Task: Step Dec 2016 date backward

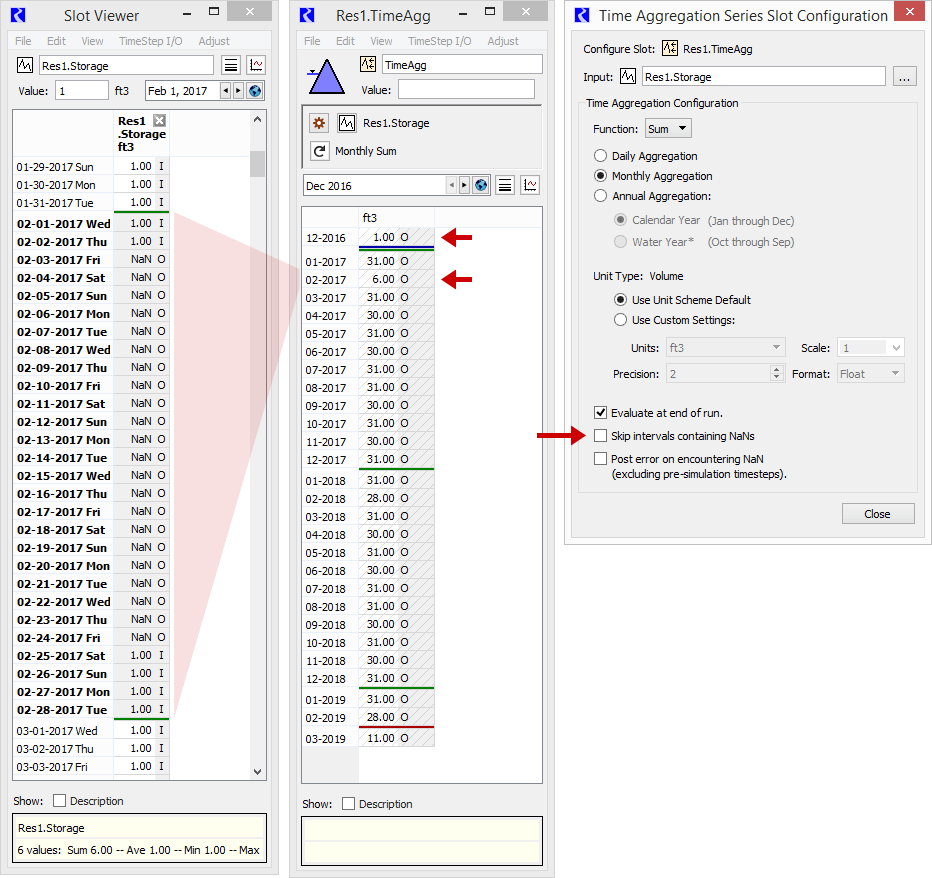Action: [451, 185]
